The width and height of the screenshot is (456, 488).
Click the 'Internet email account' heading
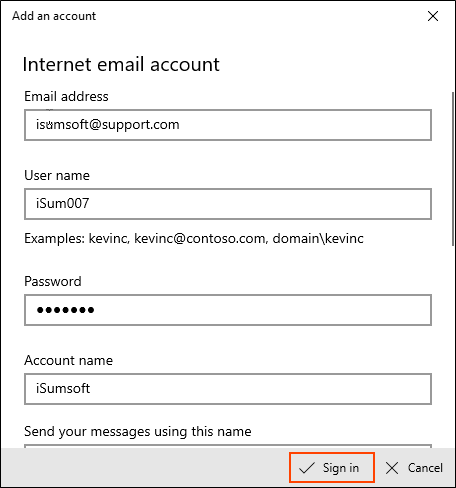(121, 64)
